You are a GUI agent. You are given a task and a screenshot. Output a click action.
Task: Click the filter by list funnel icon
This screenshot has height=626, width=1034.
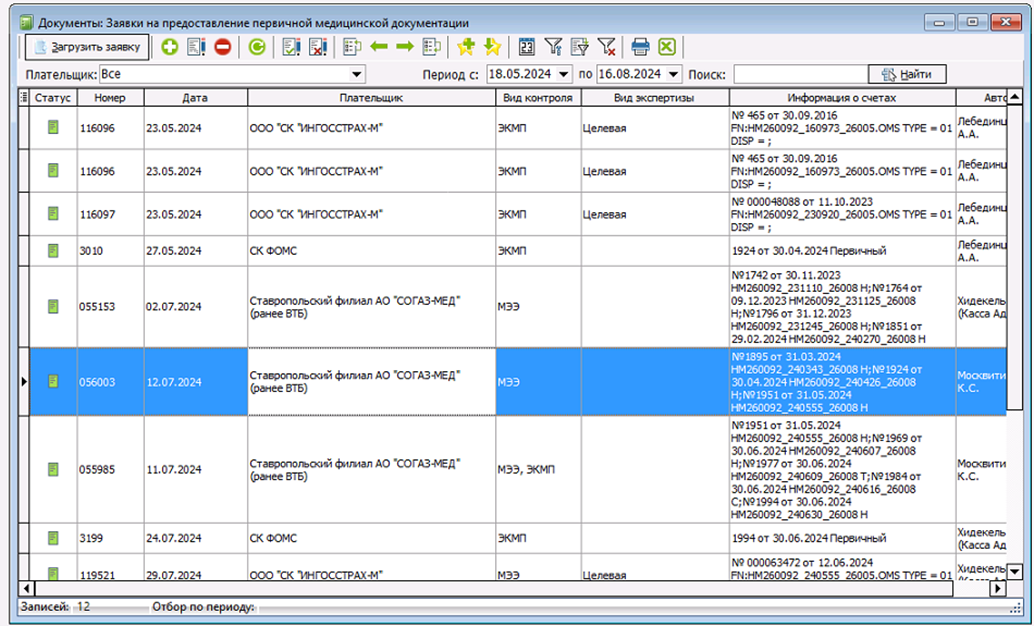point(580,47)
